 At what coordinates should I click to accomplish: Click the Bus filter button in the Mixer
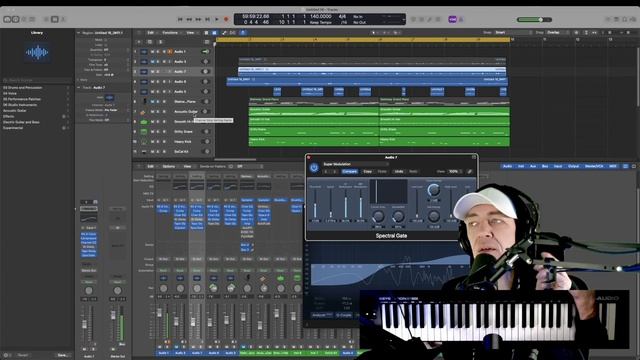click(x=544, y=167)
